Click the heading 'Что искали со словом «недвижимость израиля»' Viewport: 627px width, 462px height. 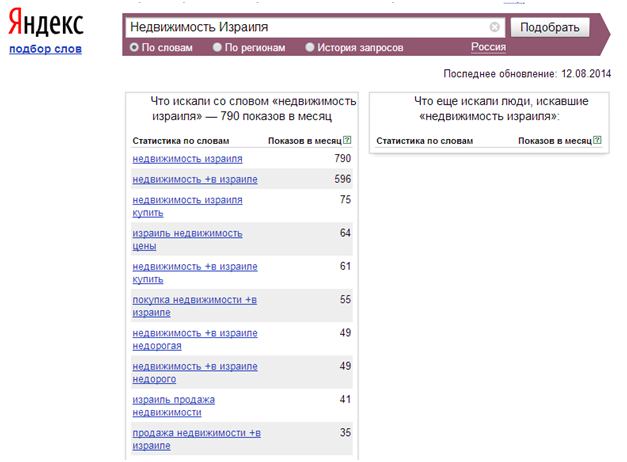(x=253, y=108)
